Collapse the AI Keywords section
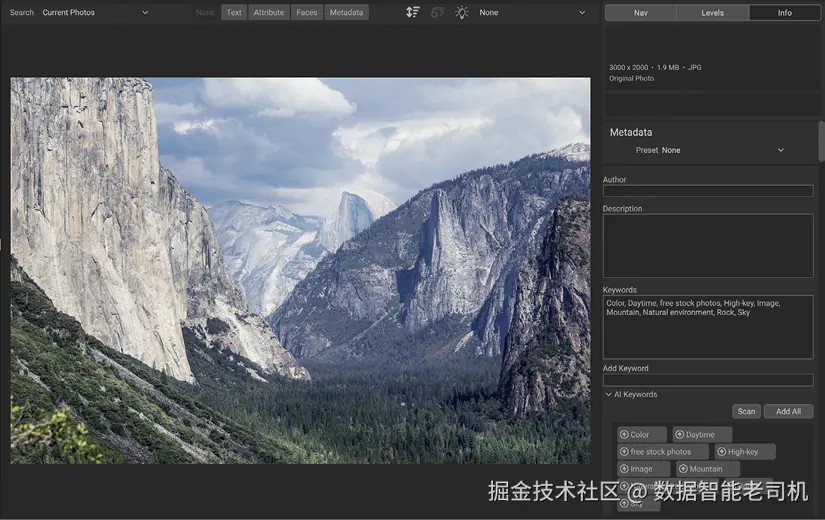This screenshot has width=825, height=520. pos(631,394)
